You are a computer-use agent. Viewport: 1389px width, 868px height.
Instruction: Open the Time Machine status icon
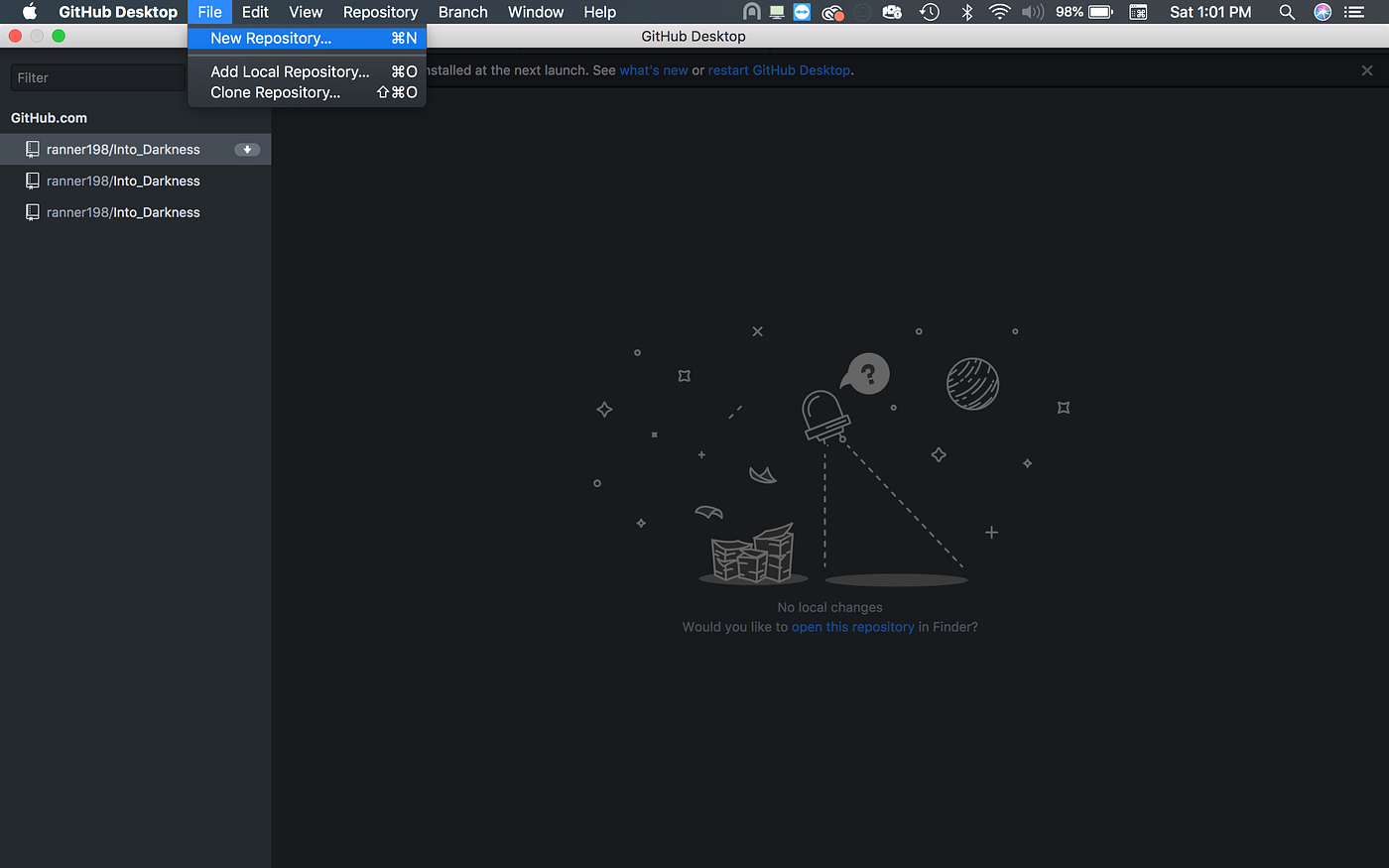click(x=930, y=12)
